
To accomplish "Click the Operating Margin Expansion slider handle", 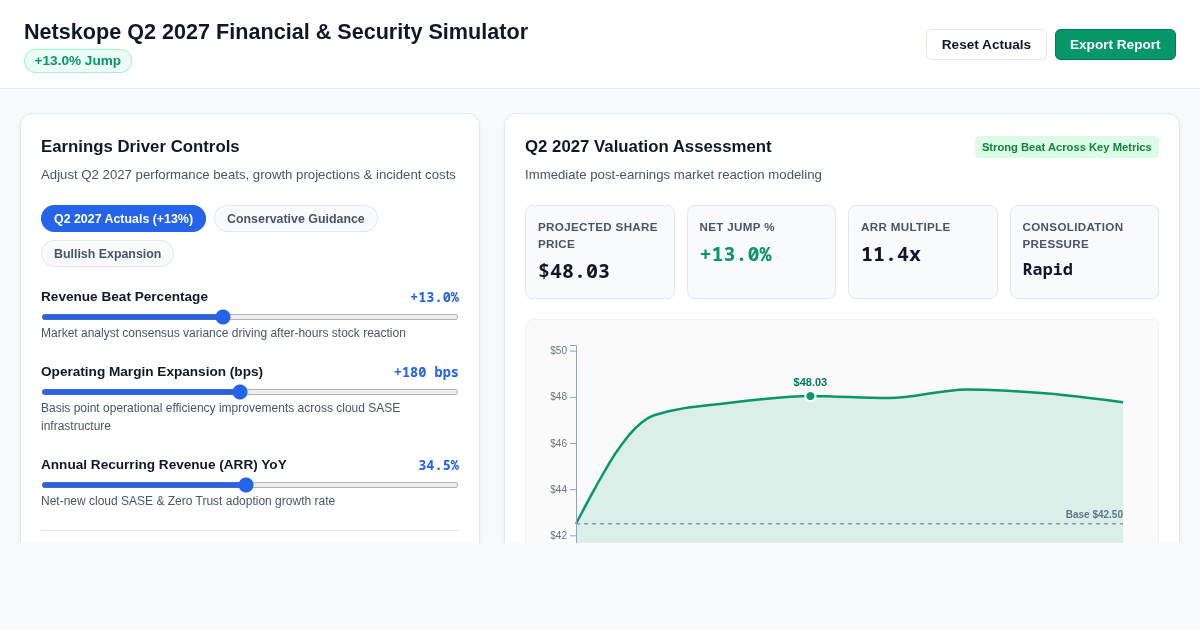I will click(240, 392).
